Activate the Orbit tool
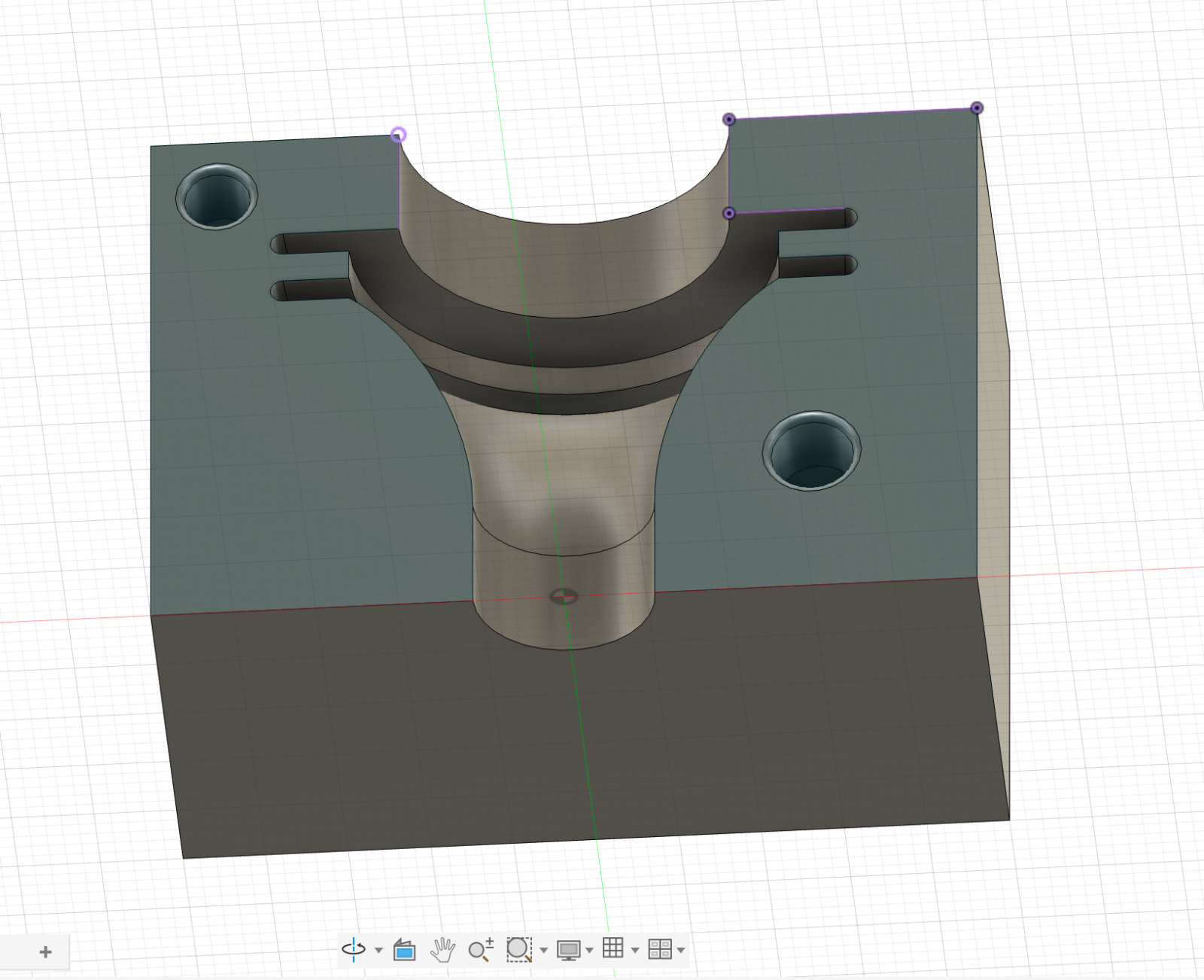The height and width of the screenshot is (980, 1204). click(354, 949)
